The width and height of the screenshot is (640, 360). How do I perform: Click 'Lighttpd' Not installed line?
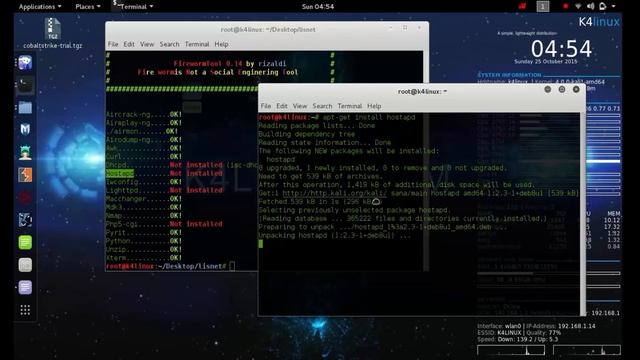point(164,190)
